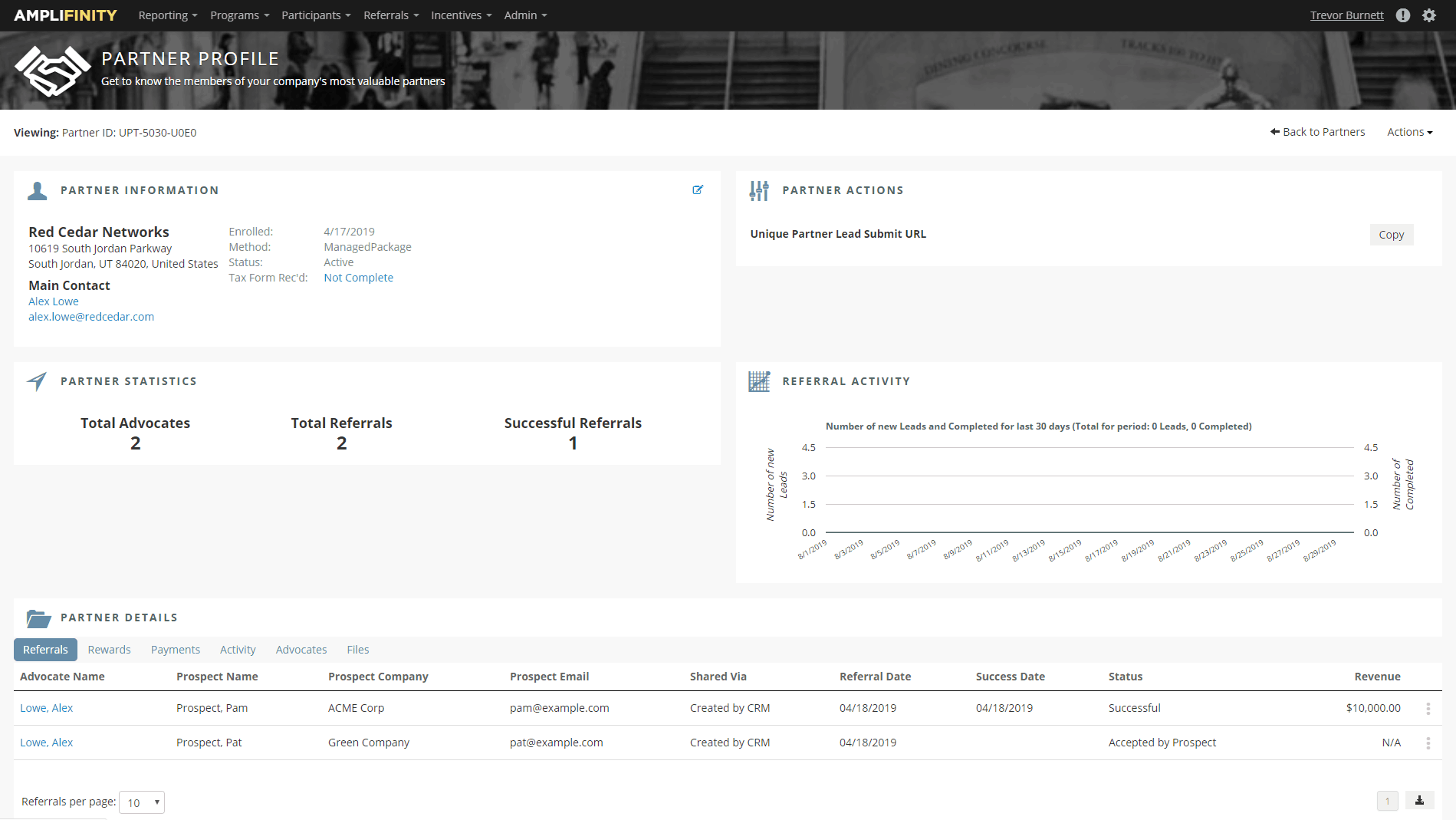This screenshot has width=1456, height=820.
Task: Click the Partner Details folder icon
Action: click(x=38, y=618)
